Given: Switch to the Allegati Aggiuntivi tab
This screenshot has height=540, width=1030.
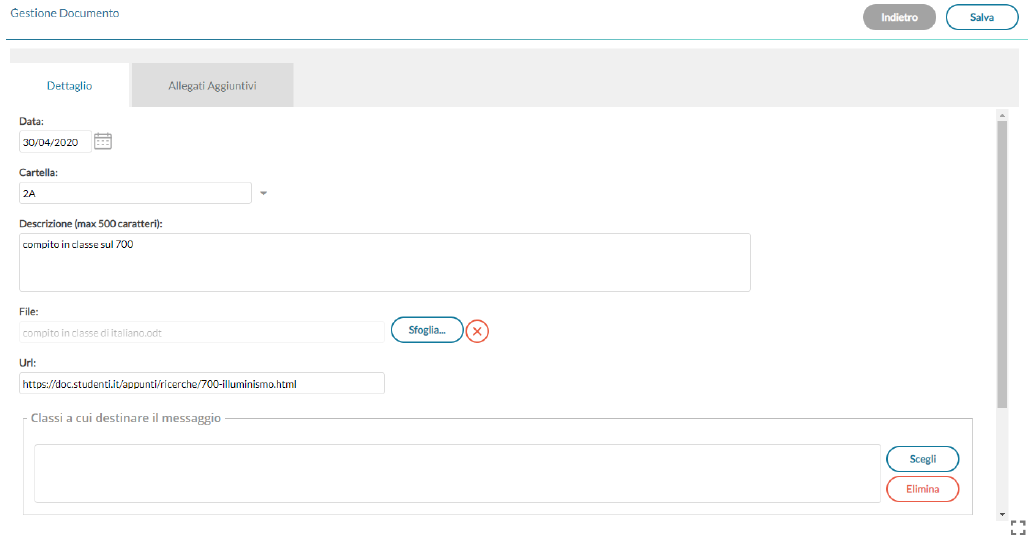Looking at the screenshot, I should [212, 85].
